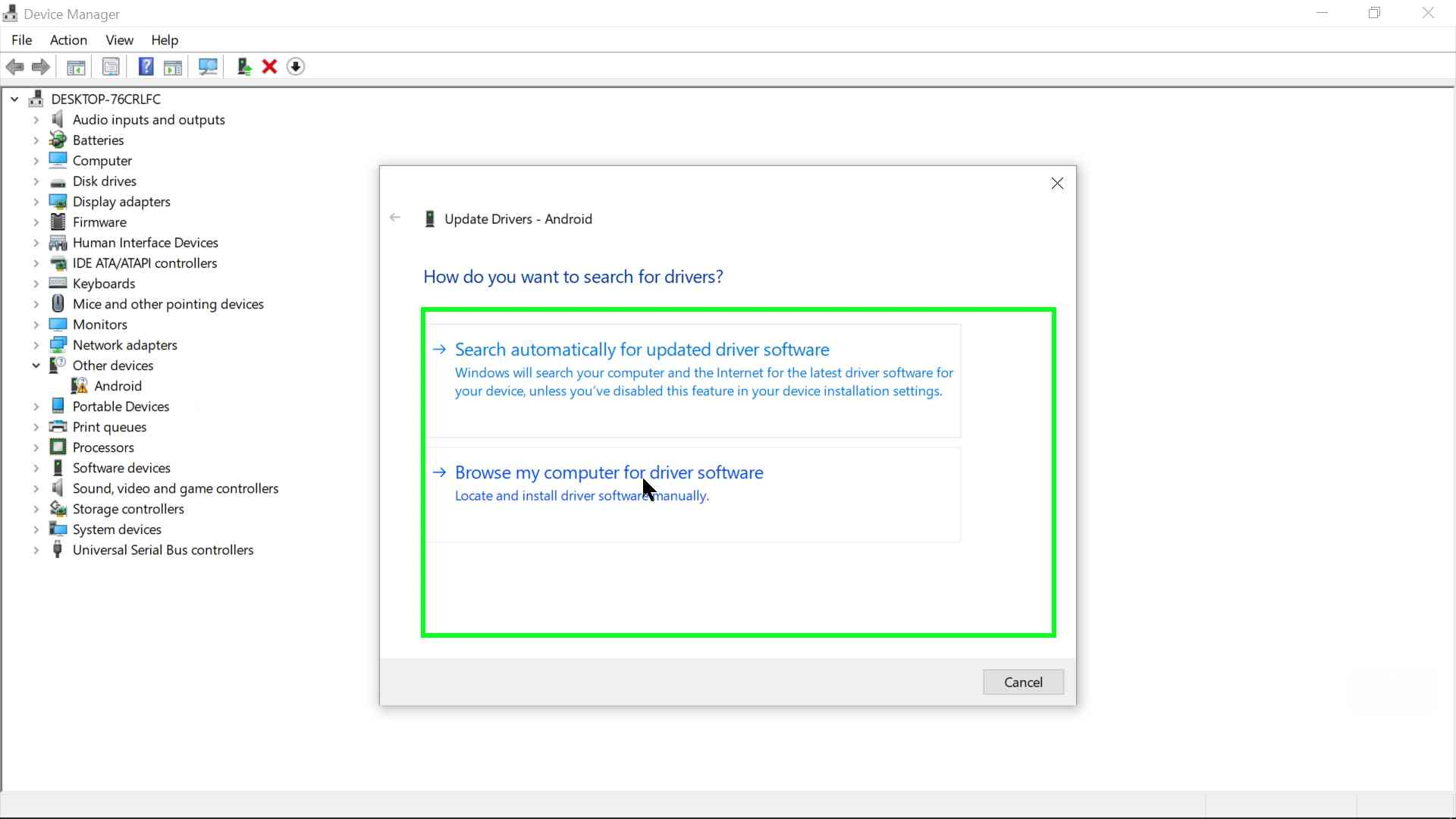Click the Show/Hide console tree icon
The height and width of the screenshot is (819, 1456).
coord(76,67)
